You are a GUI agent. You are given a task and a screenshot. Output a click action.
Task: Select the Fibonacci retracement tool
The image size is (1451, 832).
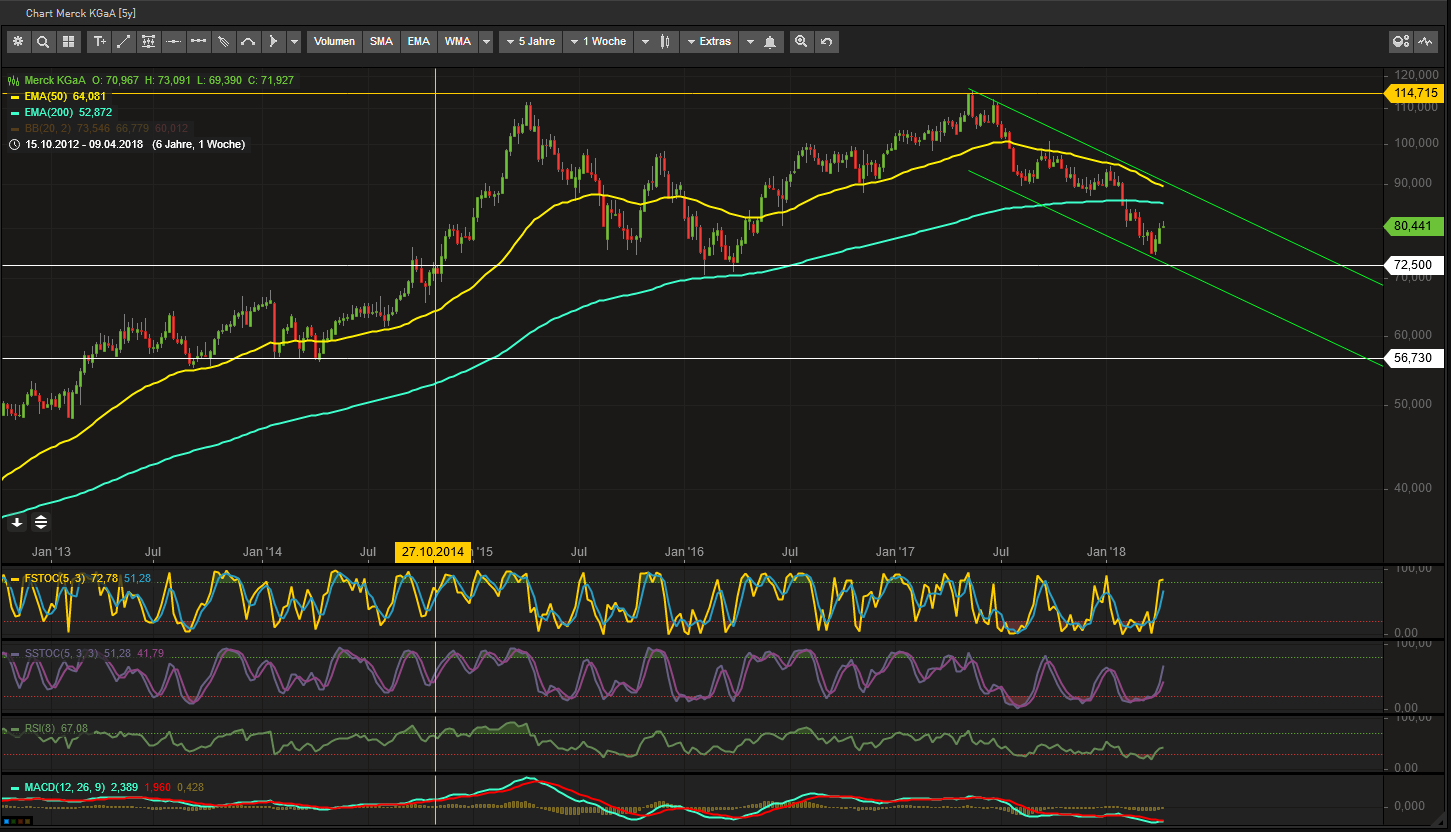tap(148, 41)
